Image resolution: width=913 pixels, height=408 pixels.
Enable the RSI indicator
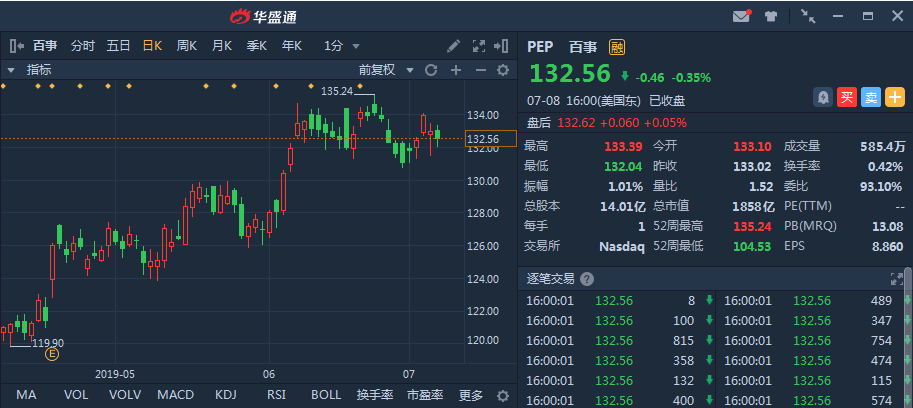(276, 395)
